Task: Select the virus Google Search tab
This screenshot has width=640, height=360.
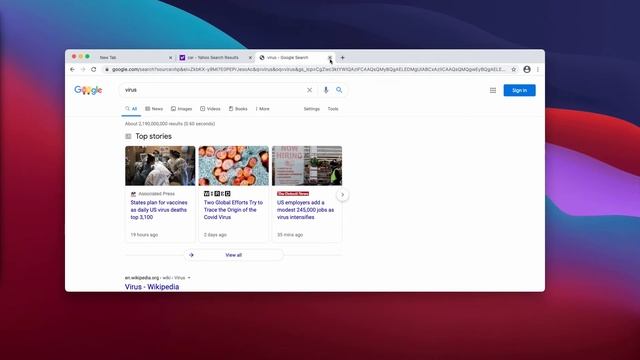Action: (x=295, y=58)
